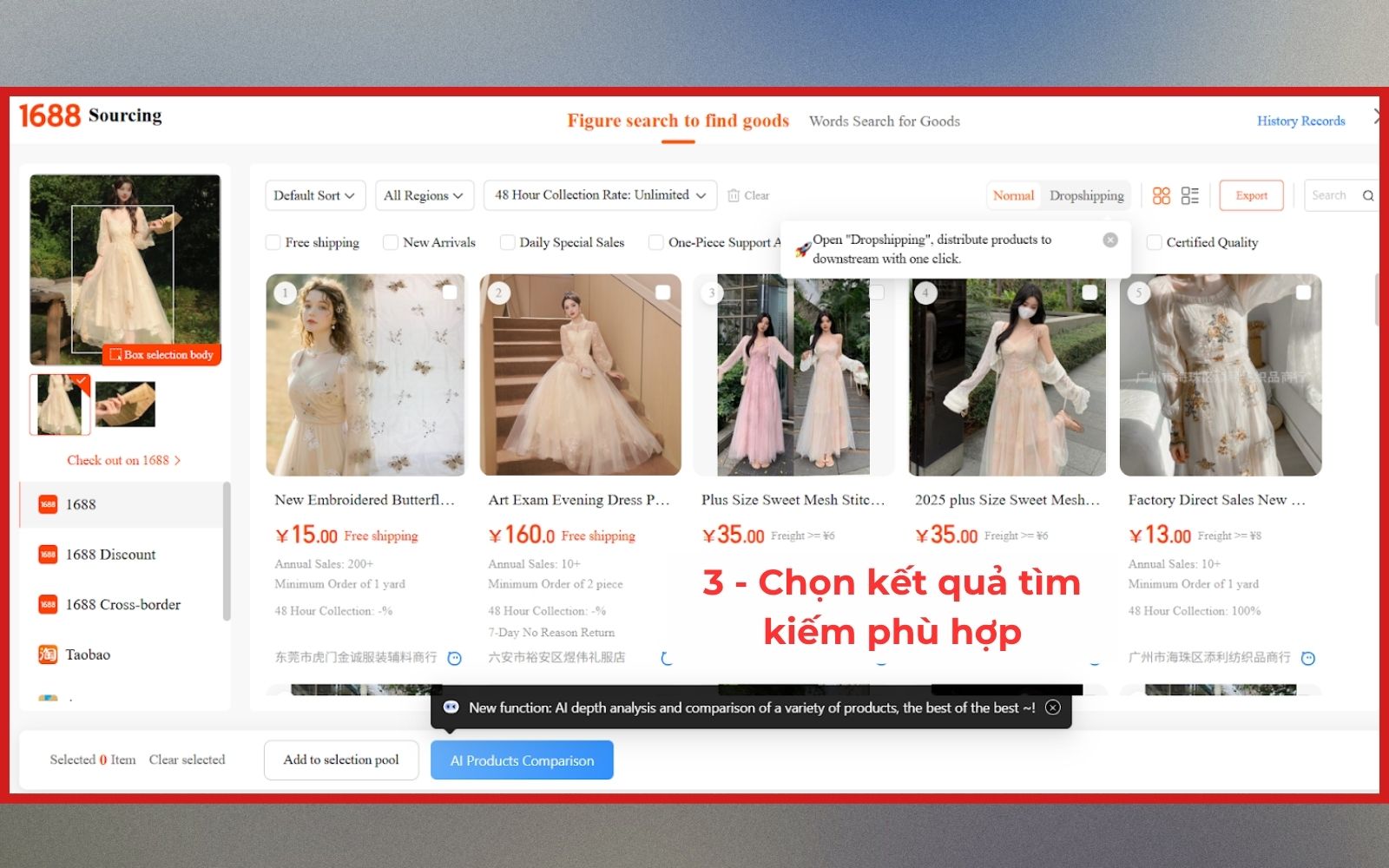Click the 1688 Cross-border source icon
1389x868 pixels.
[48, 604]
